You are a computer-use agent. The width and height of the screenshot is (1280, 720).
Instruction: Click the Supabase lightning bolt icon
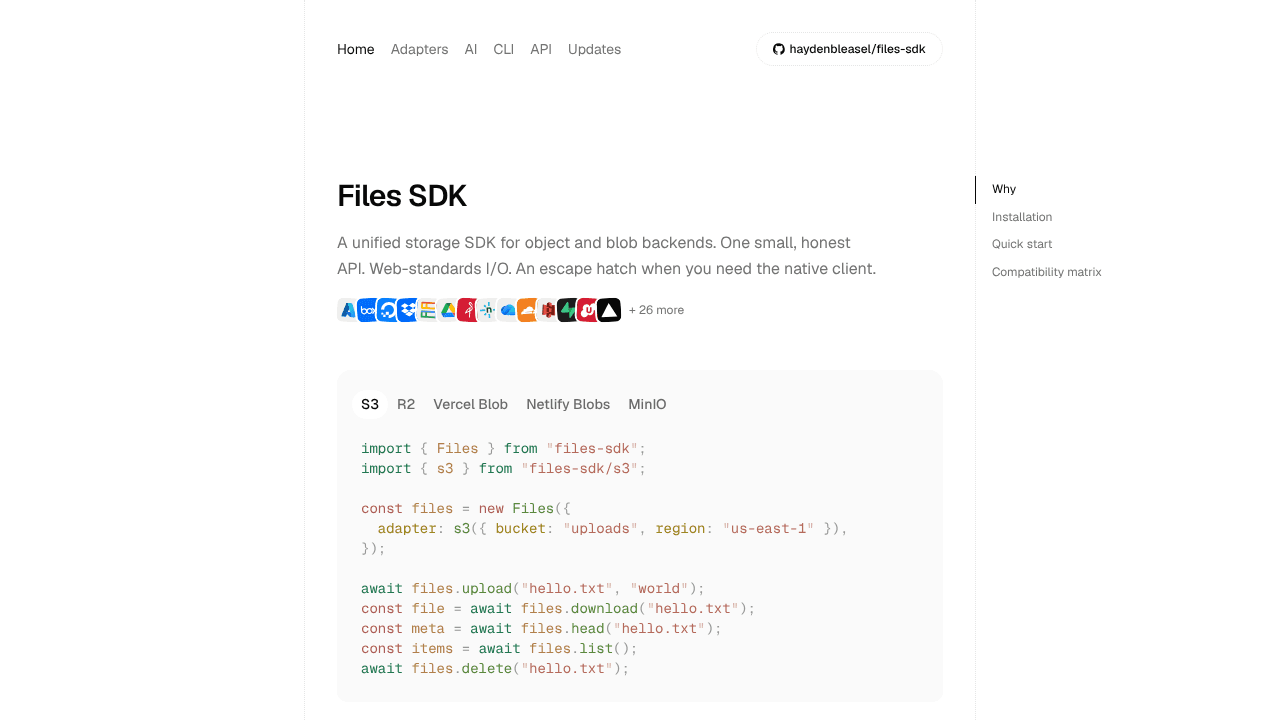click(568, 310)
